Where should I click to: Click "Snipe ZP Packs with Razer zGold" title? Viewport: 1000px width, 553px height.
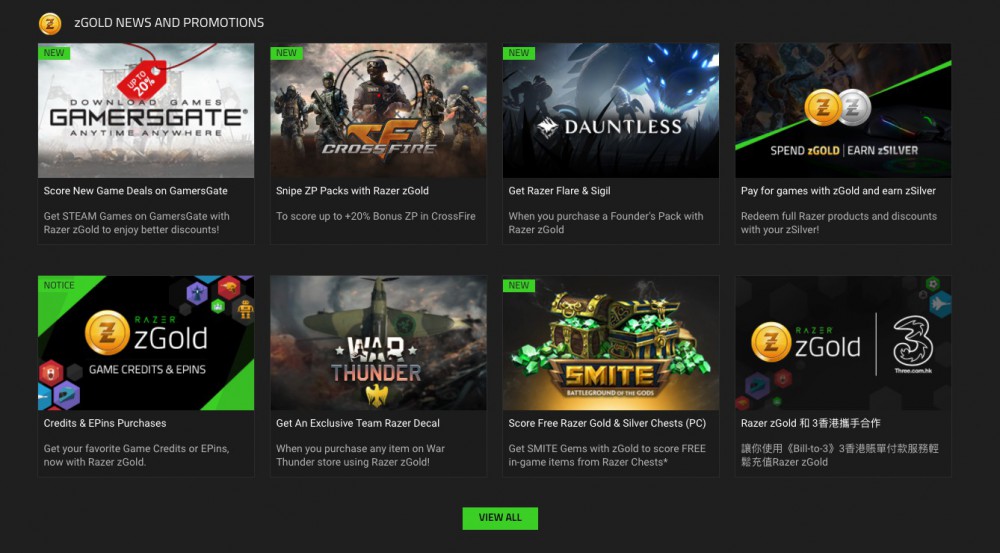352,191
